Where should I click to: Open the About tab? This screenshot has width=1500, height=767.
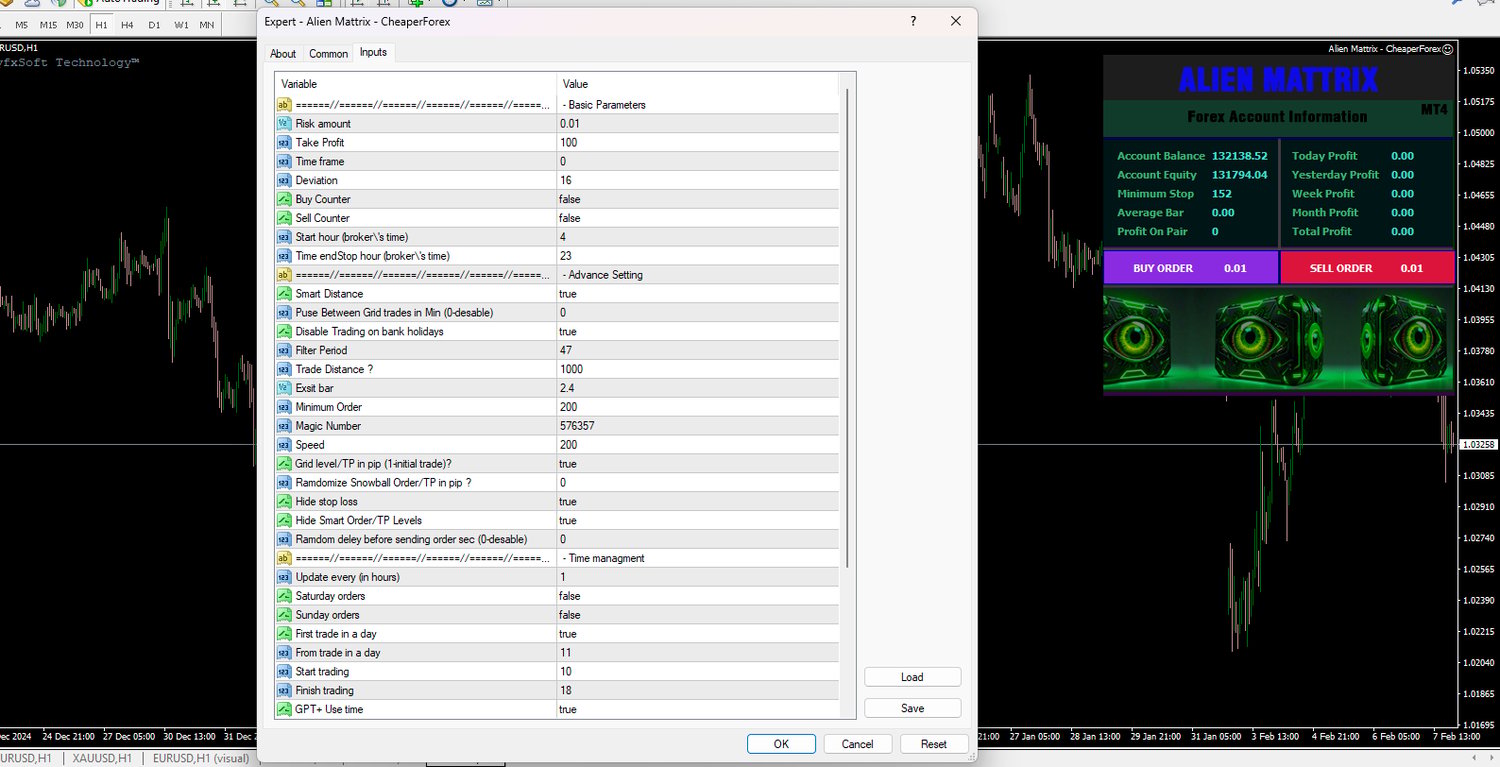tap(283, 54)
